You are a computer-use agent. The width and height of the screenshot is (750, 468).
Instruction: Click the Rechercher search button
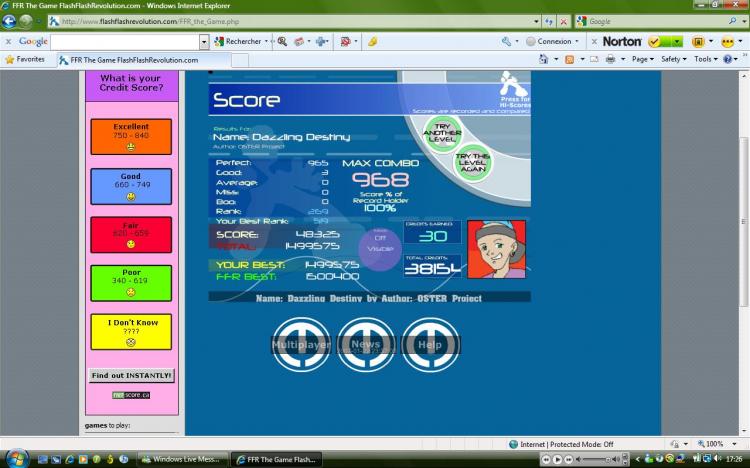point(238,42)
